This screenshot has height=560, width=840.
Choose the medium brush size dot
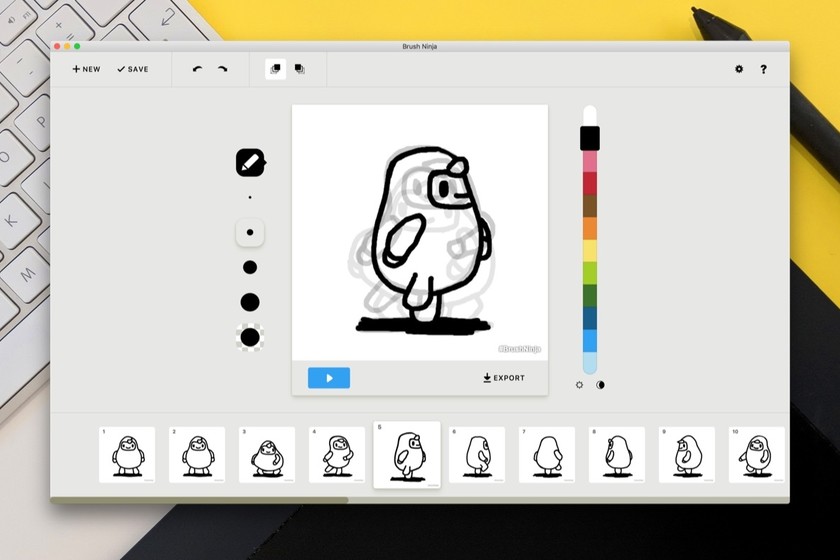[250, 267]
